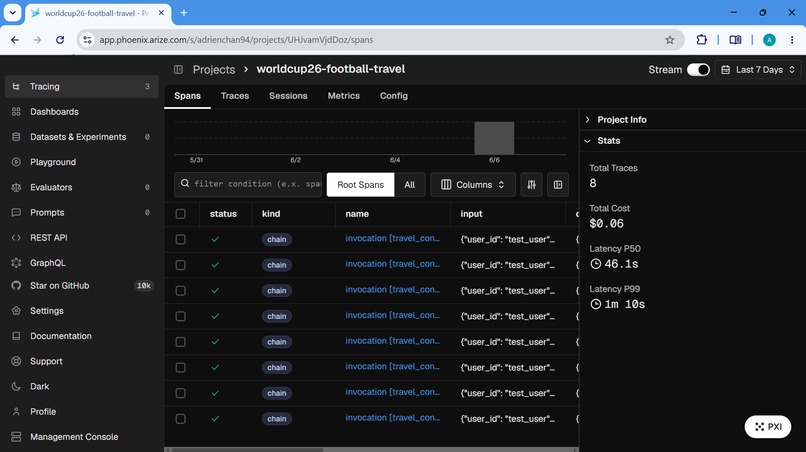Viewport: 806px width, 452px height.
Task: Click the 6/6 histogram bar
Action: tap(494, 138)
